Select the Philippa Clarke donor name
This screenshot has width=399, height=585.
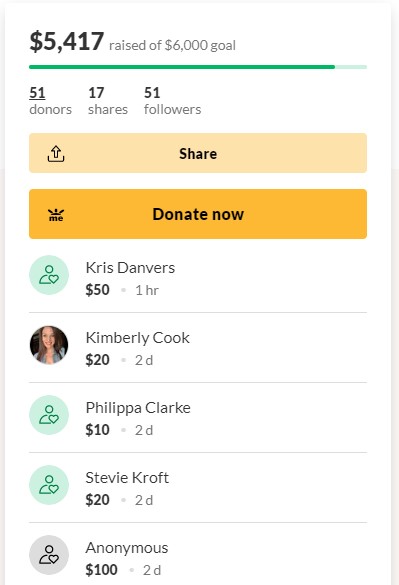pos(138,408)
